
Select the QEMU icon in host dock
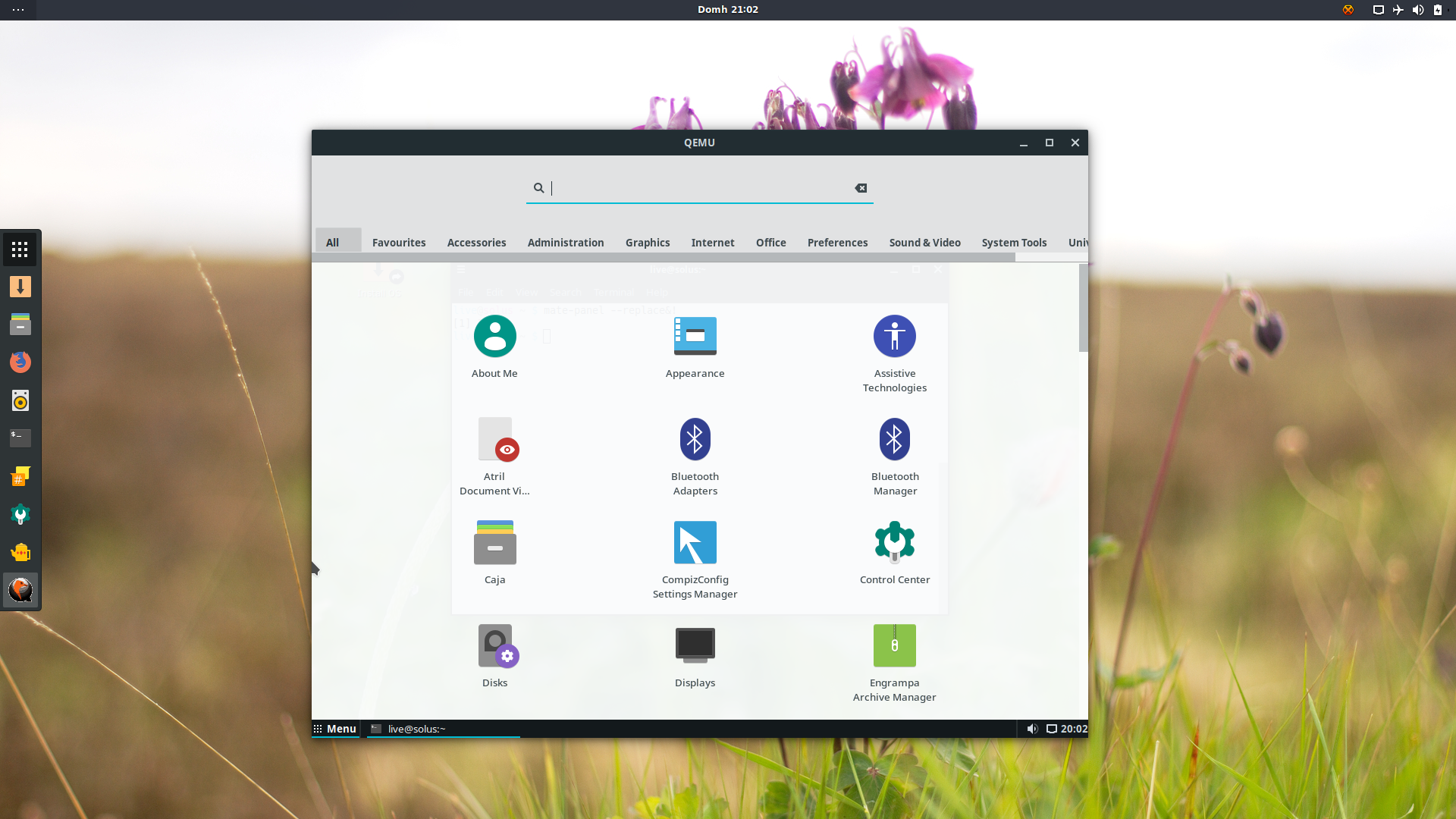pyautogui.click(x=20, y=590)
